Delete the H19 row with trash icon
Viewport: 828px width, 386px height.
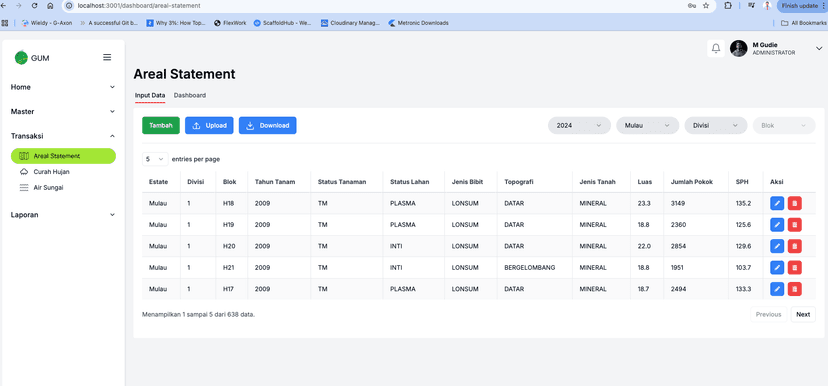(x=795, y=225)
